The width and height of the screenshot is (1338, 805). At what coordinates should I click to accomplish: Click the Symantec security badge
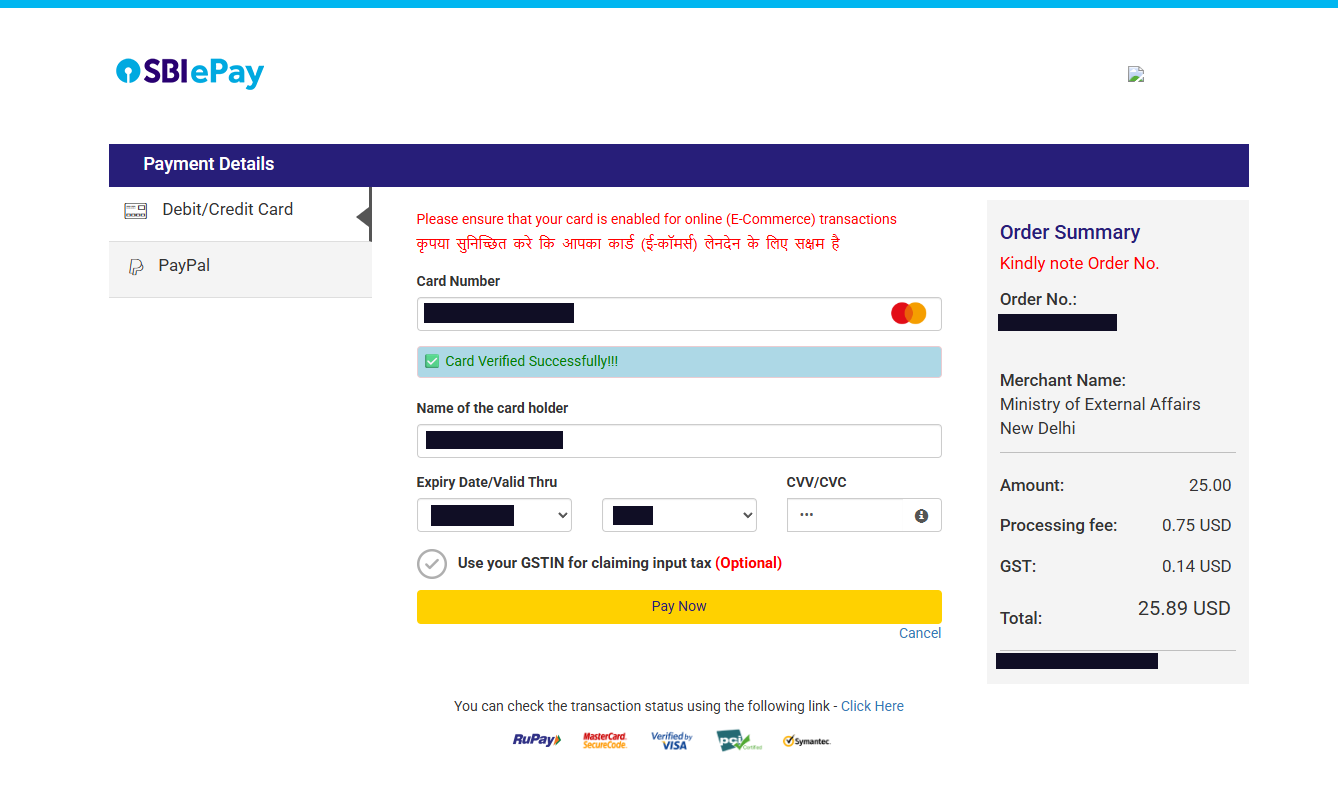(806, 741)
